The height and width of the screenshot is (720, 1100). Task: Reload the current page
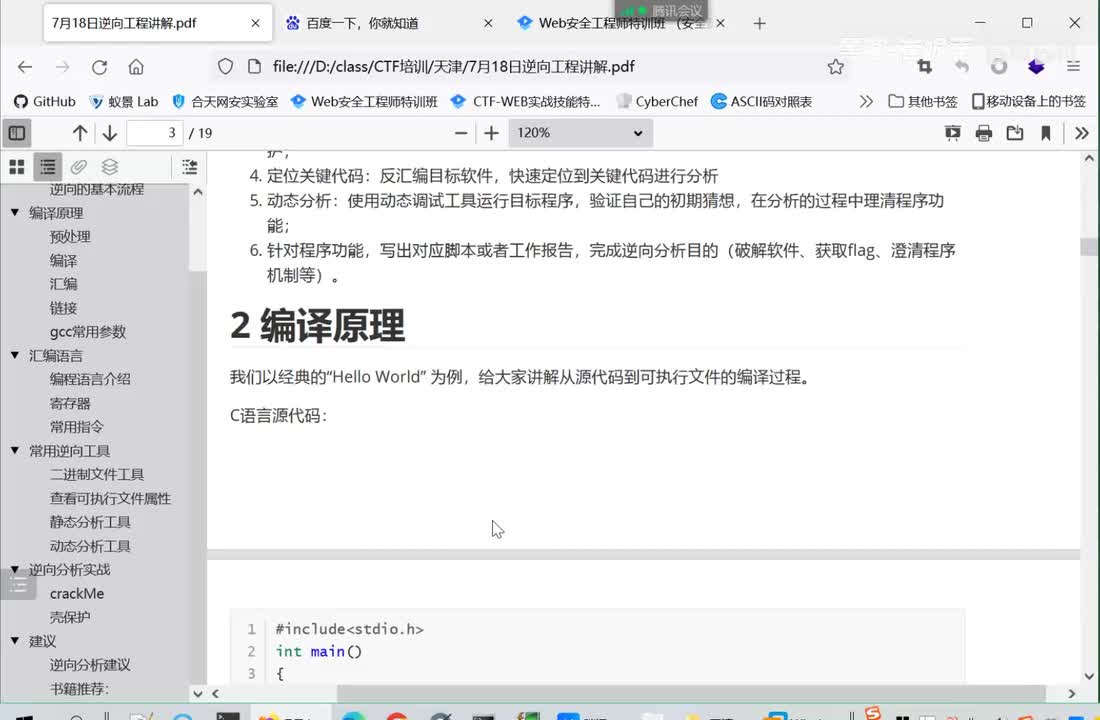100,67
